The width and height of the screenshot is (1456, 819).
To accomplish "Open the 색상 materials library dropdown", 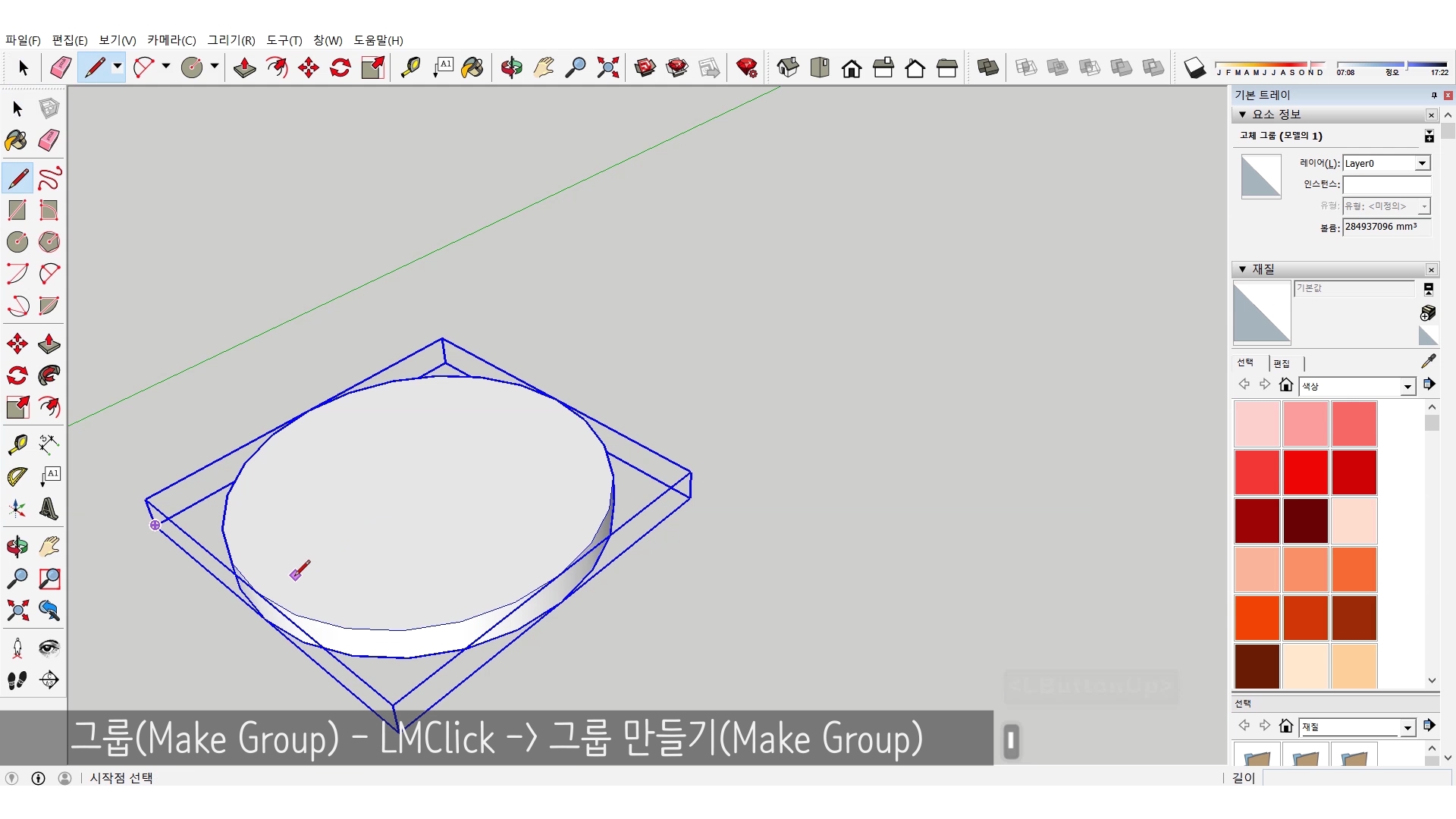I will coord(1407,387).
